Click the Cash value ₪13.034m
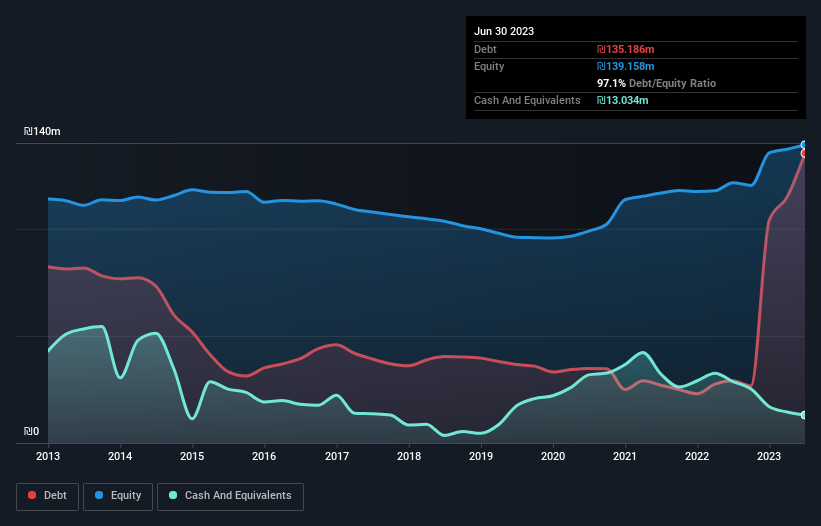The height and width of the screenshot is (526, 821). pyautogui.click(x=623, y=100)
